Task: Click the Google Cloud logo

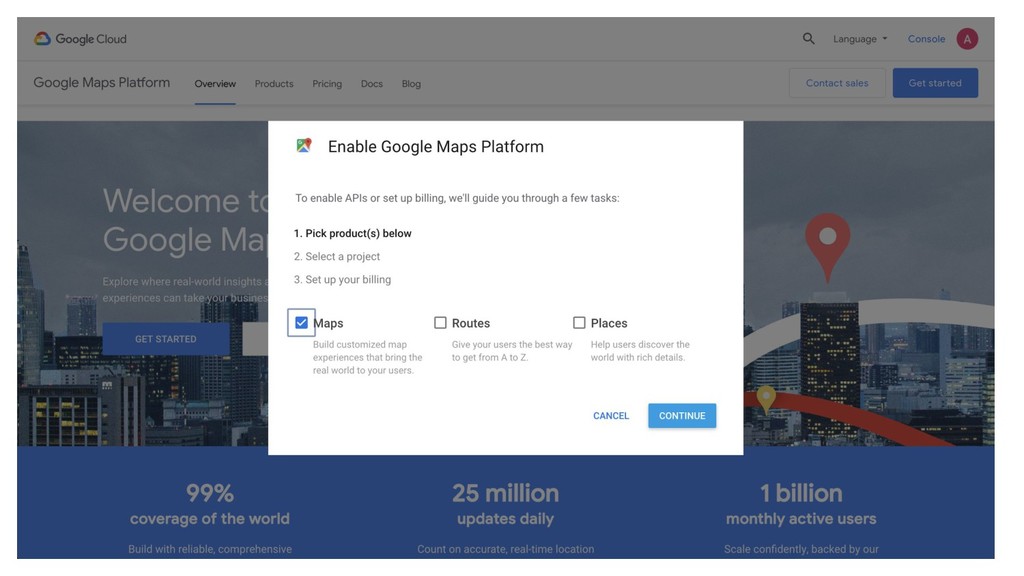Action: point(80,39)
